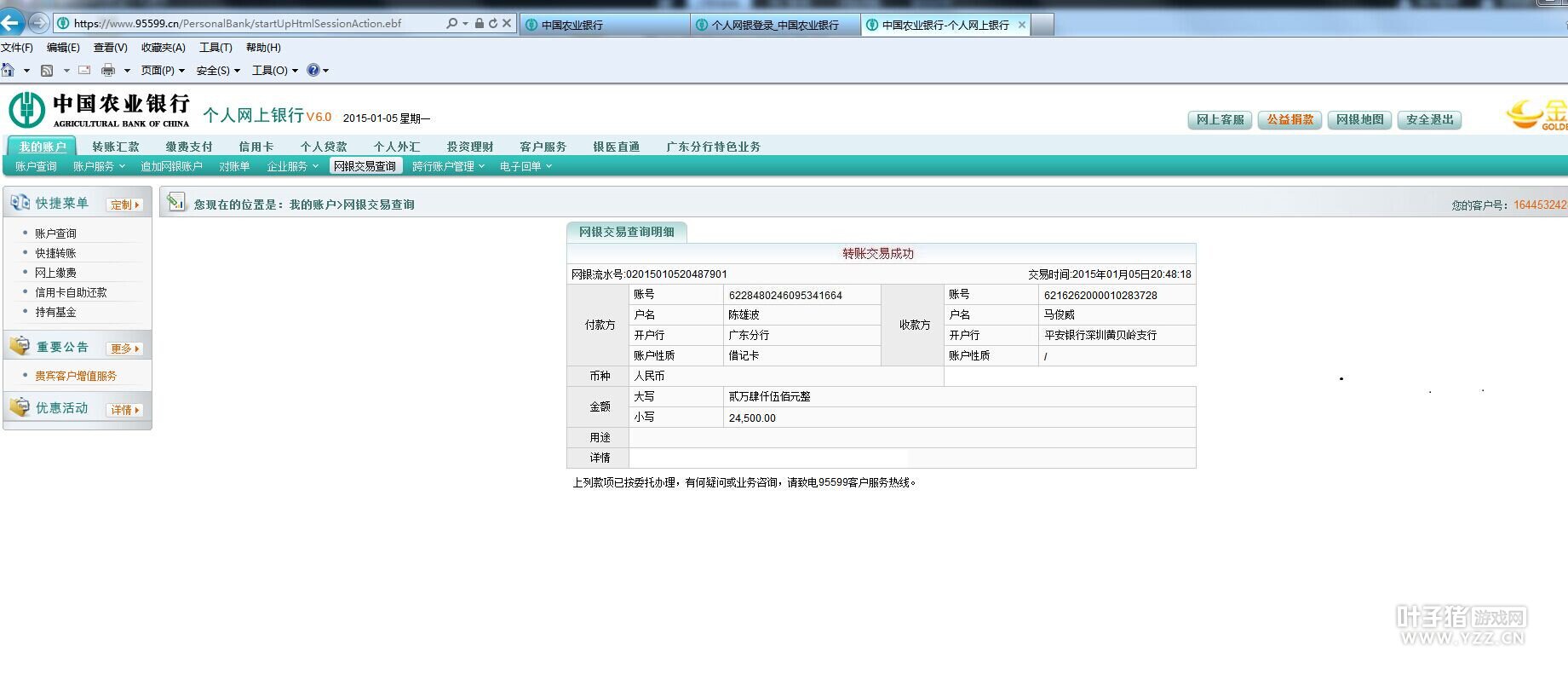This screenshot has height=680, width=1568.
Task: Open address bar search dropdown arrow
Action: tap(465, 24)
